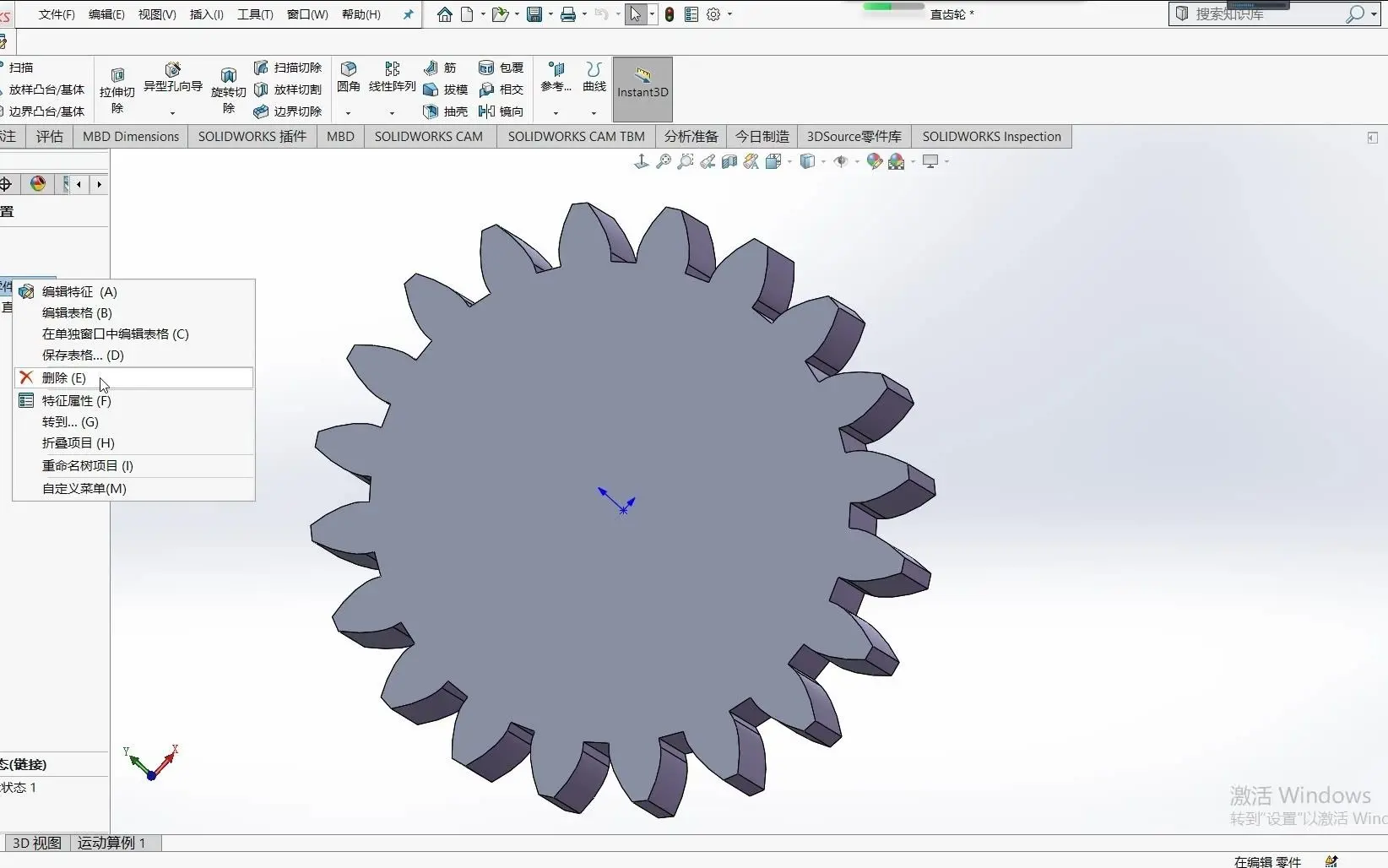This screenshot has width=1388, height=868.
Task: Apply the 圆角 (Fillet) tool
Action: pos(349,77)
